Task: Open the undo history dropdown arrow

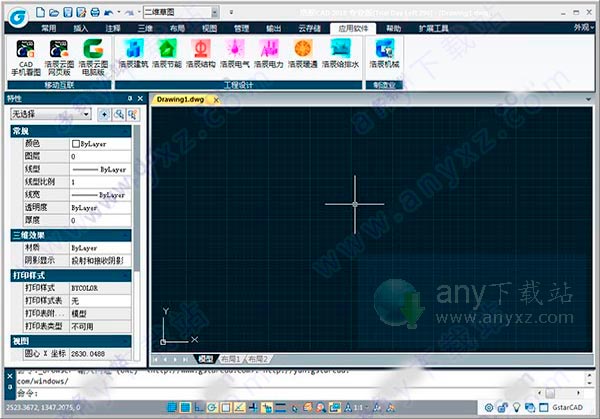Action: pyautogui.click(x=119, y=13)
